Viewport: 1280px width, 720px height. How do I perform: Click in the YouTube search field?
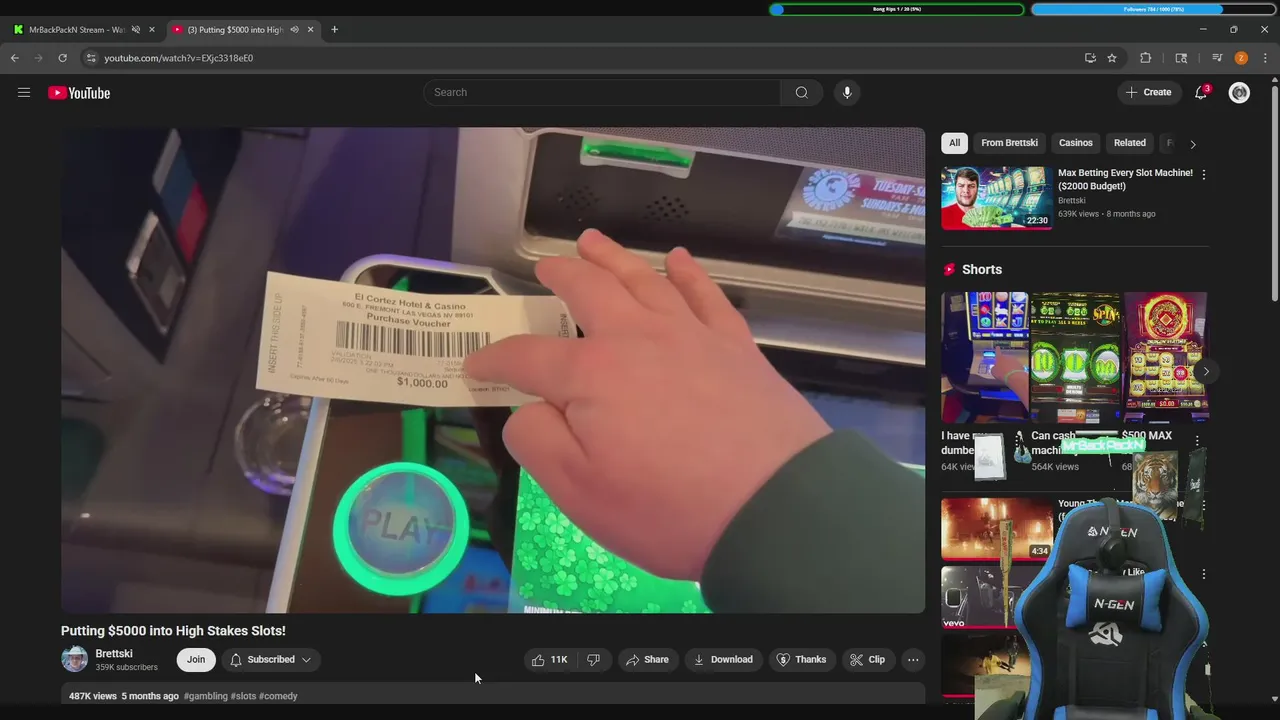(602, 92)
